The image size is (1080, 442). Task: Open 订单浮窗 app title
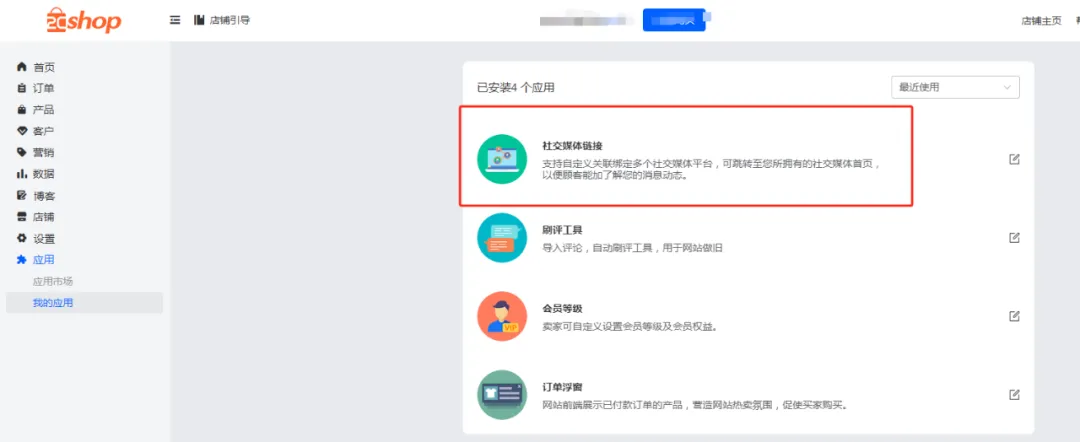pos(563,387)
